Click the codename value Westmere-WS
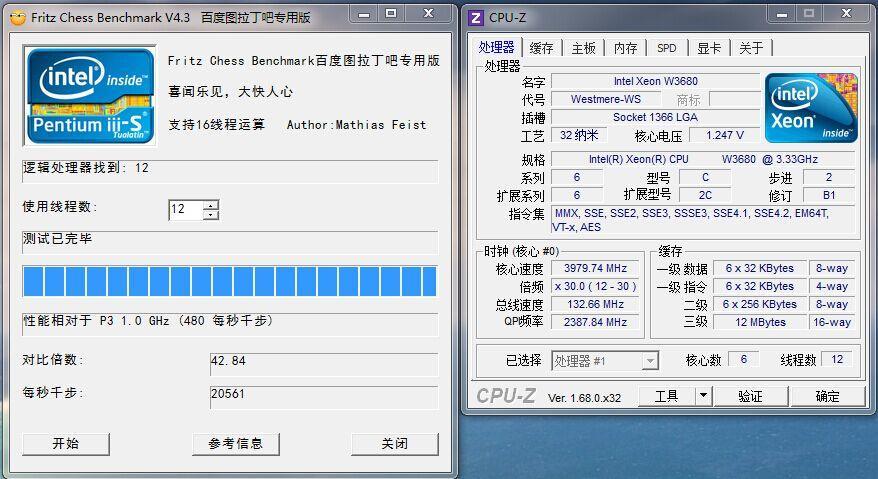The image size is (878, 479). (605, 99)
